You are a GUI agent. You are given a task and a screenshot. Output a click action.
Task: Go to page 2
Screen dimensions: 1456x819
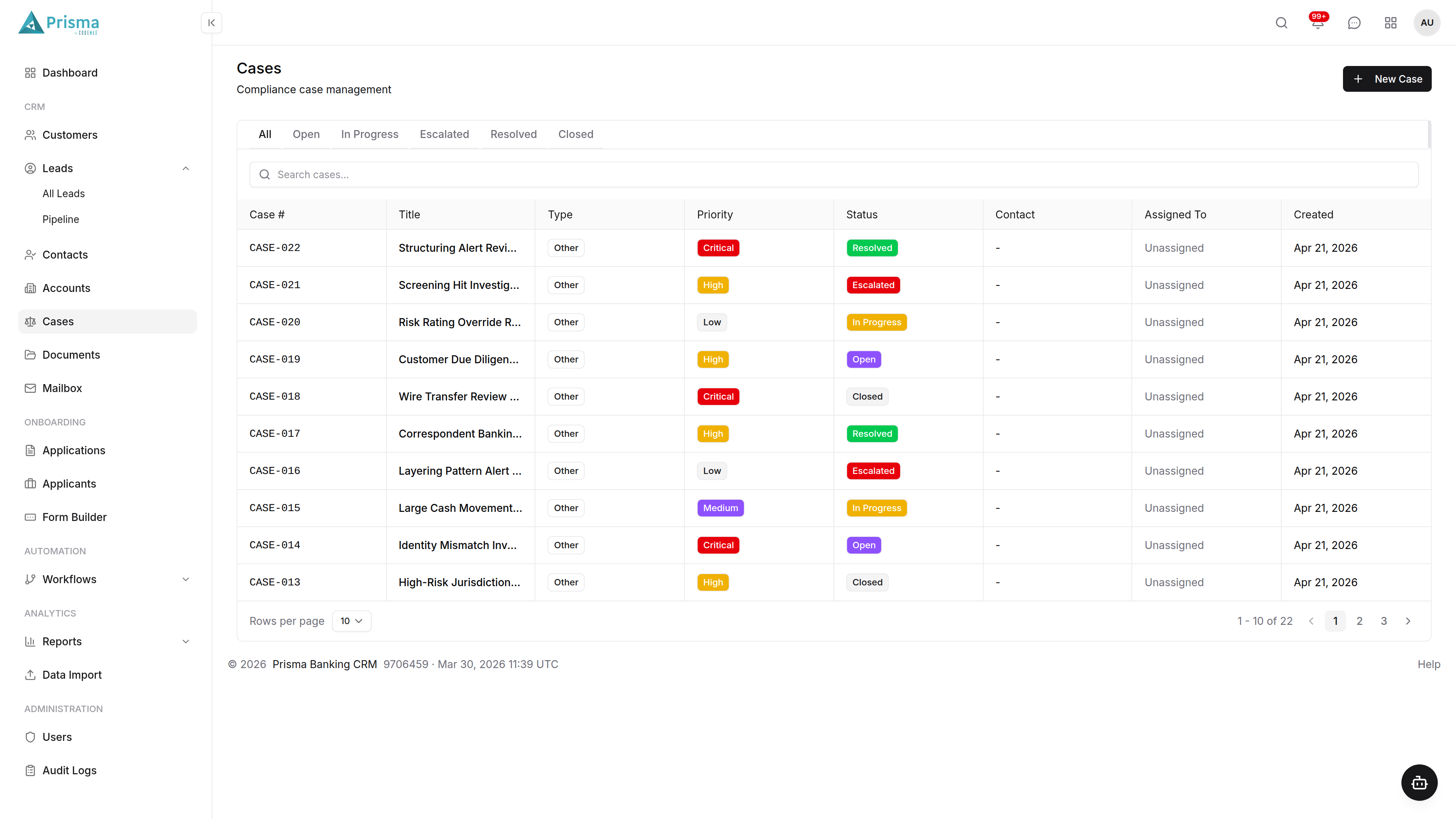1359,621
